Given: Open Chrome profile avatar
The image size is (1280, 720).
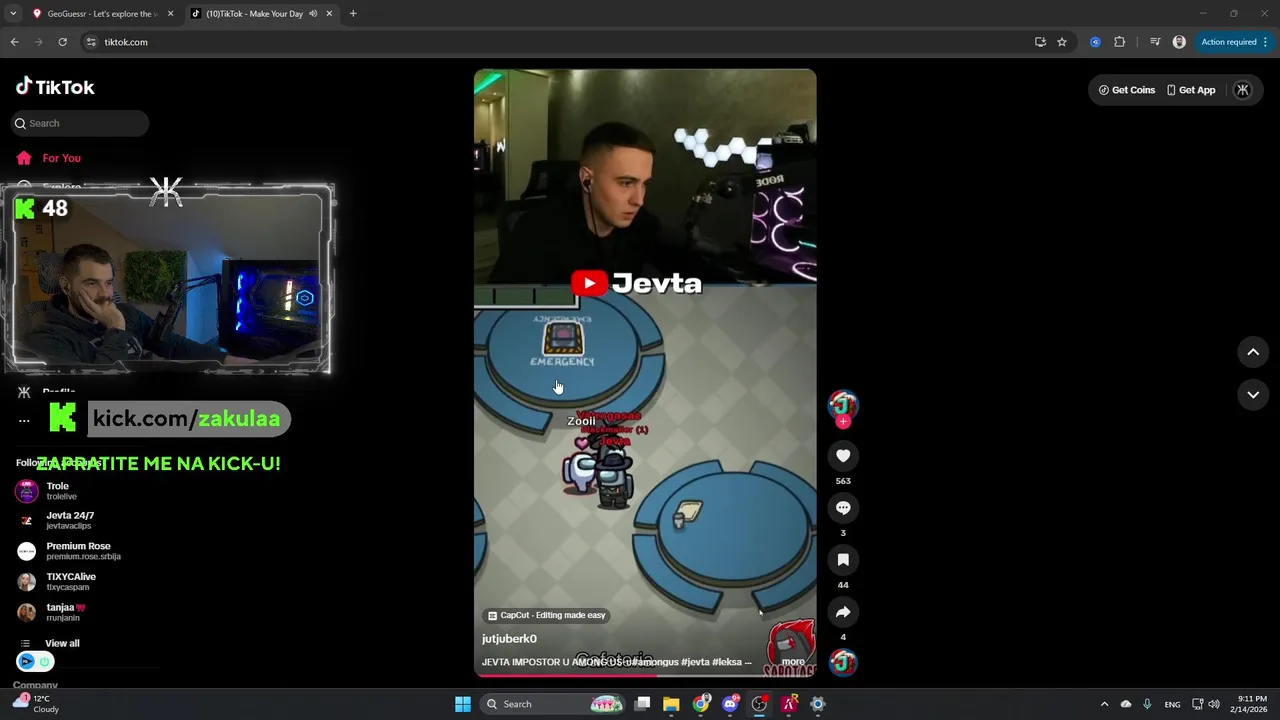Looking at the screenshot, I should pos(1179,42).
